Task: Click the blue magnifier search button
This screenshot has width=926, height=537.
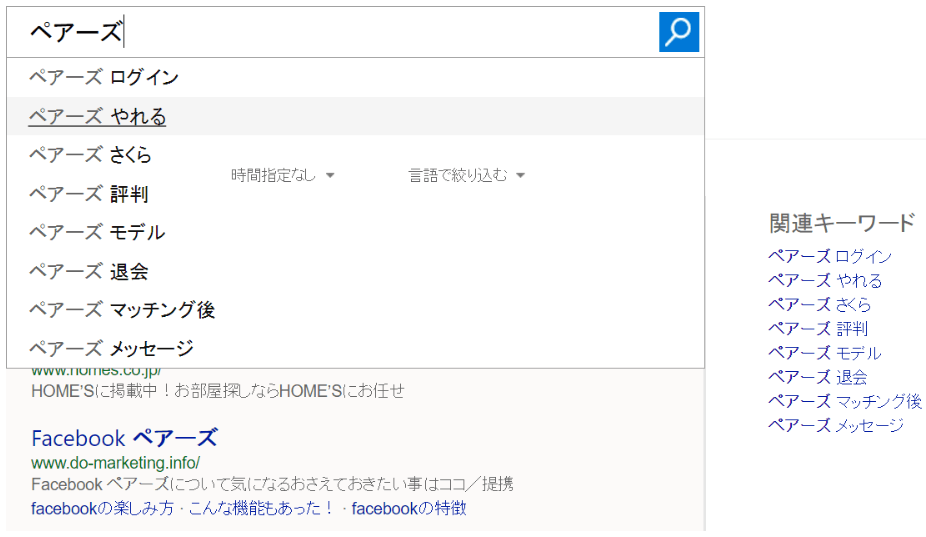Action: coord(678,32)
